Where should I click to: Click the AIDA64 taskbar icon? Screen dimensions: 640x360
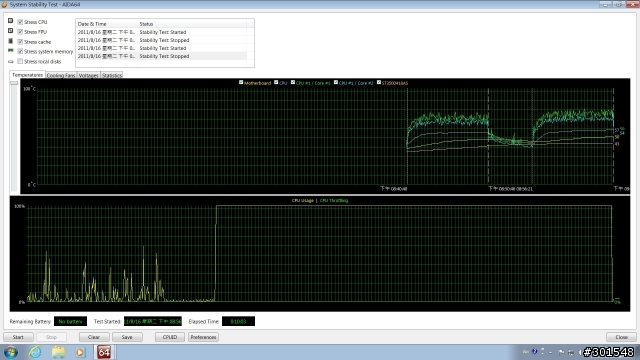104,352
